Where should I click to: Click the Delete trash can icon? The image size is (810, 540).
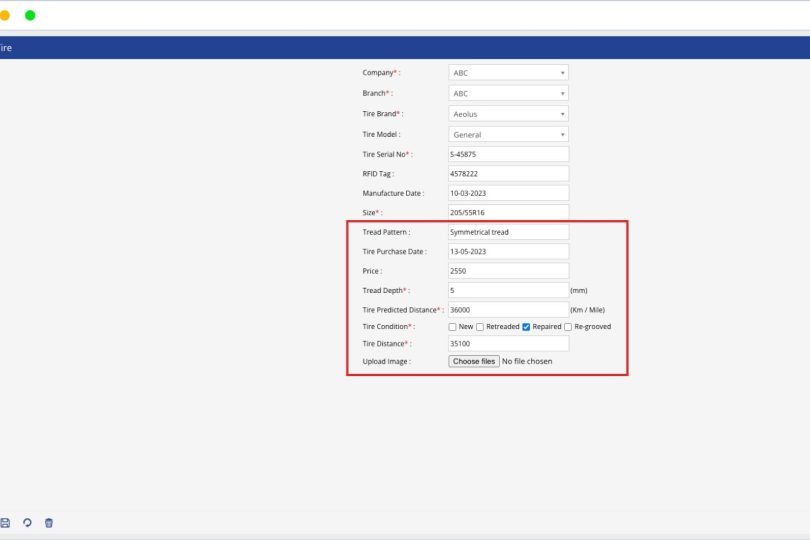49,523
